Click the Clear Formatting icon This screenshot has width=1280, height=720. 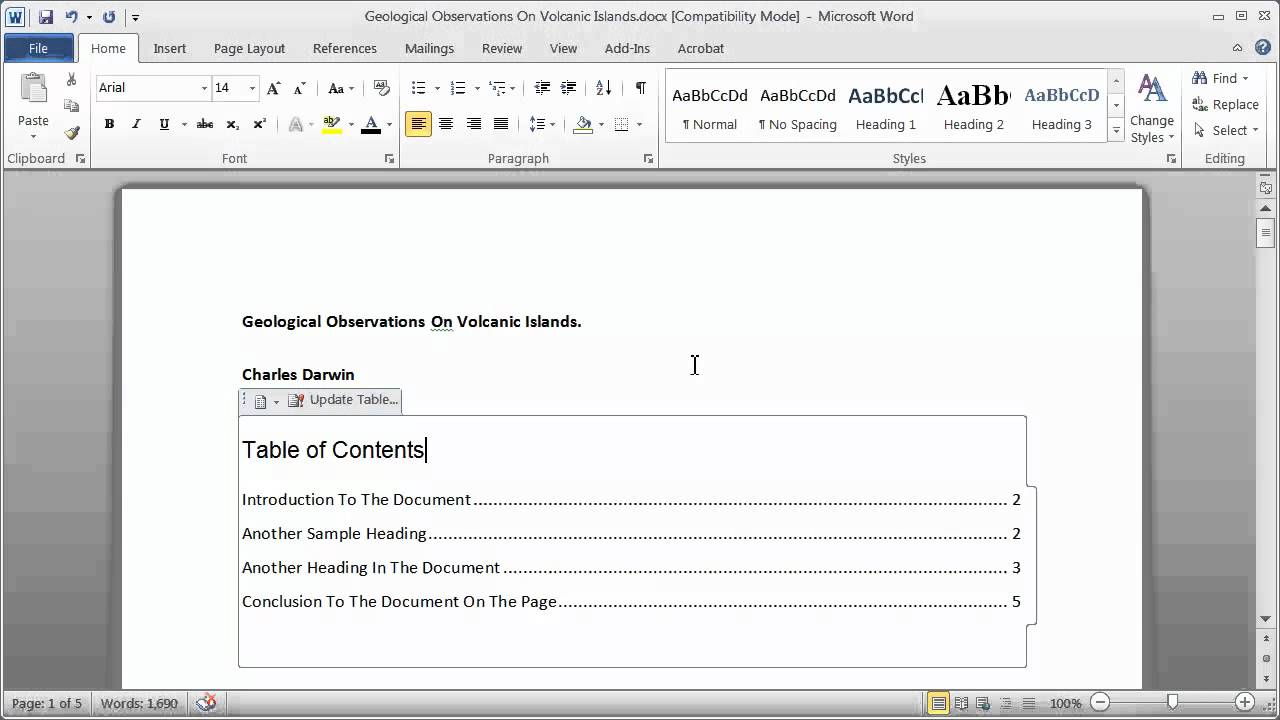click(x=381, y=88)
